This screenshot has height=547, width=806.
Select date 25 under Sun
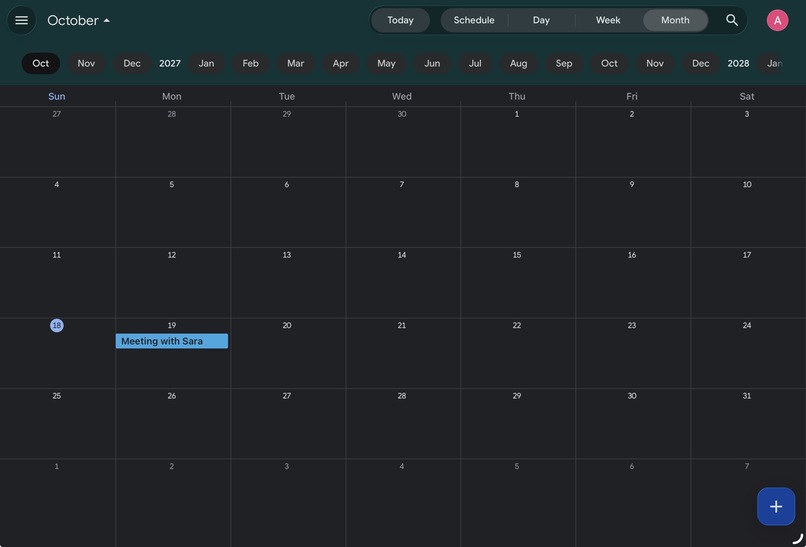coord(57,396)
